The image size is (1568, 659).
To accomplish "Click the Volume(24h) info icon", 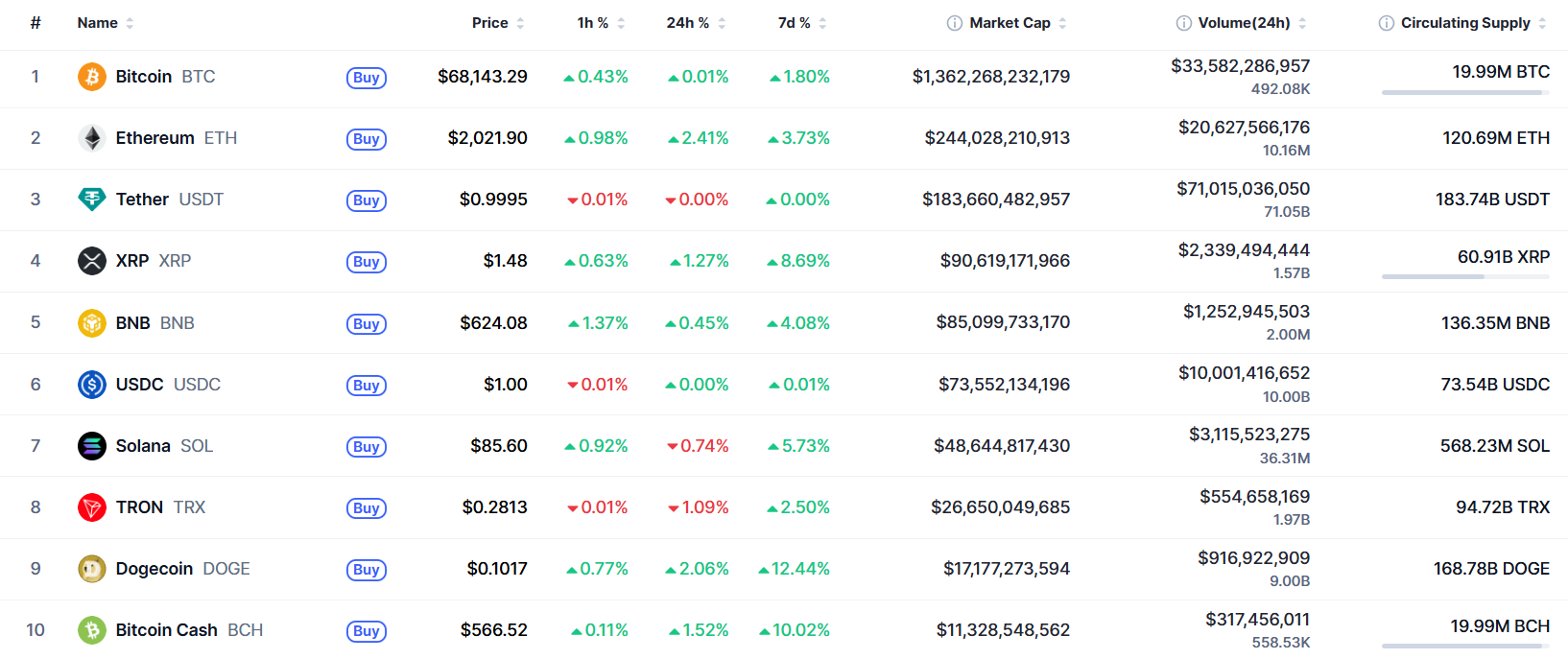I will (x=1184, y=23).
